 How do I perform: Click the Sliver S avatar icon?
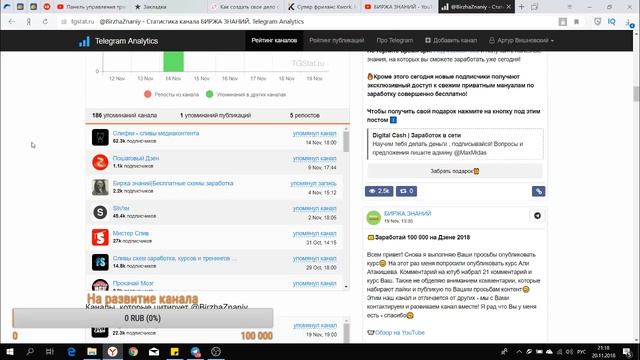click(100, 212)
